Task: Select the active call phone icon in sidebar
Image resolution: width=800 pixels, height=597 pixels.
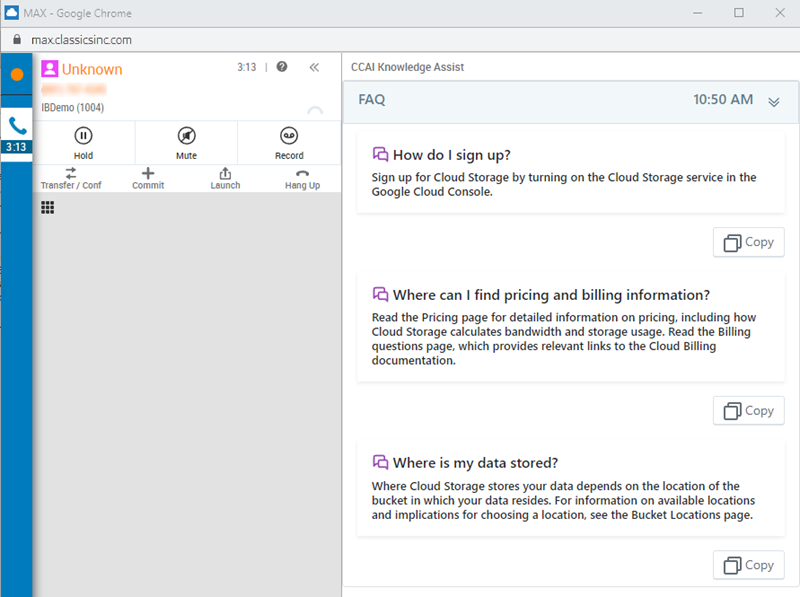Action: tap(17, 126)
